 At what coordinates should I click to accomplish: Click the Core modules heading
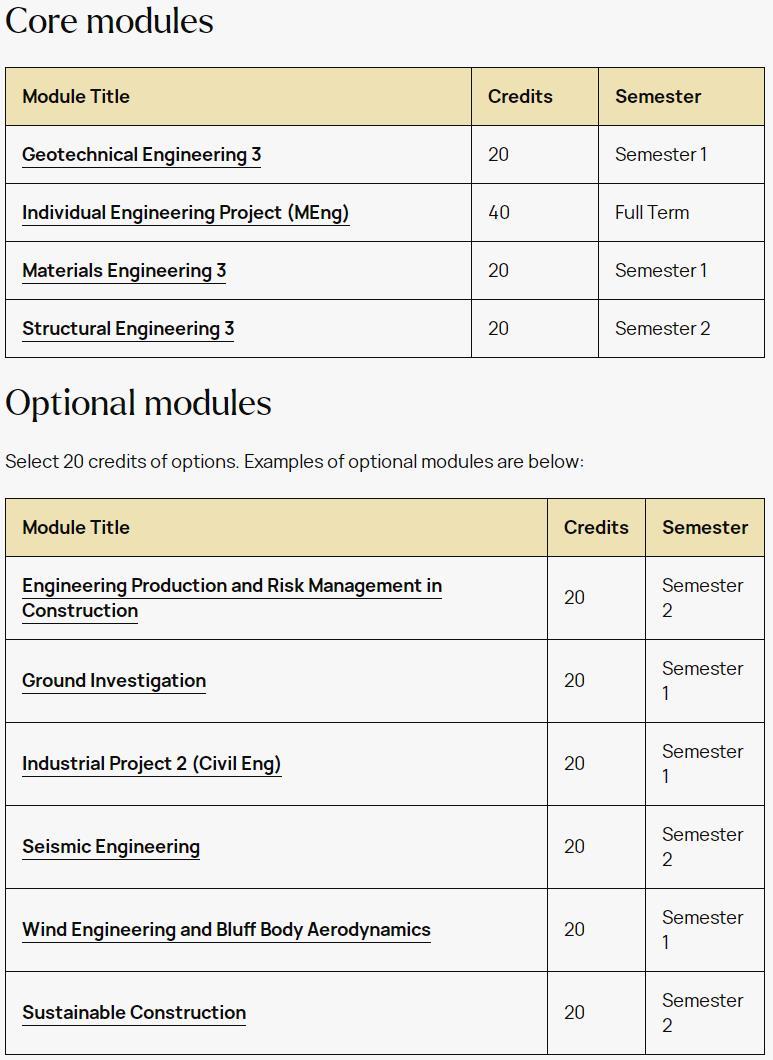coord(110,21)
